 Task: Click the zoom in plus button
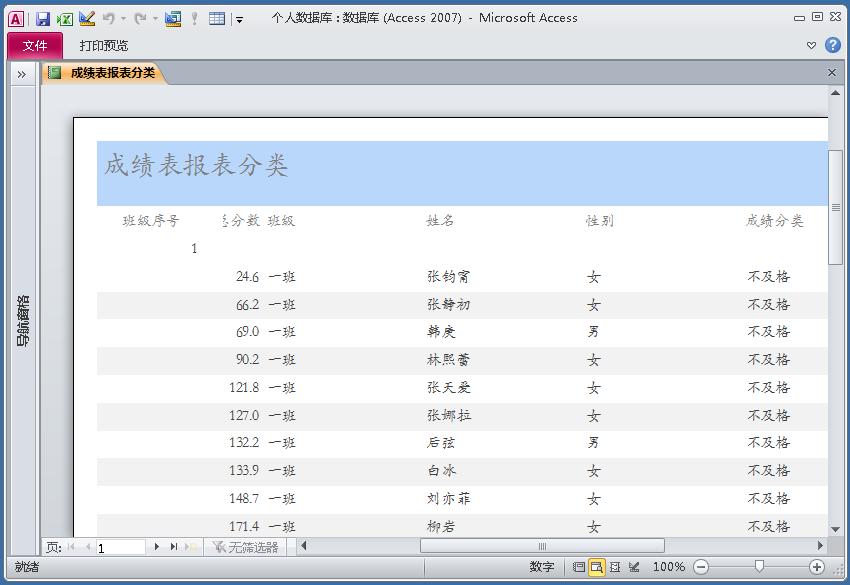click(817, 567)
